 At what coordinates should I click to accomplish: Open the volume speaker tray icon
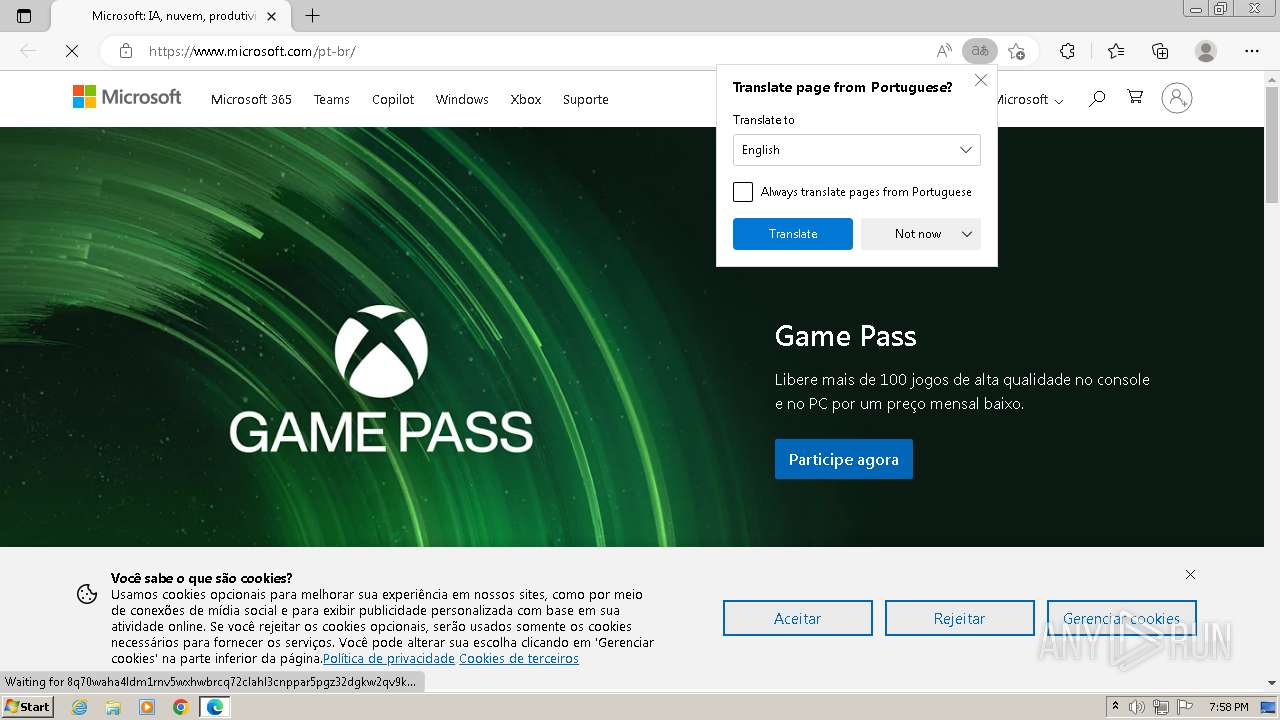1137,707
